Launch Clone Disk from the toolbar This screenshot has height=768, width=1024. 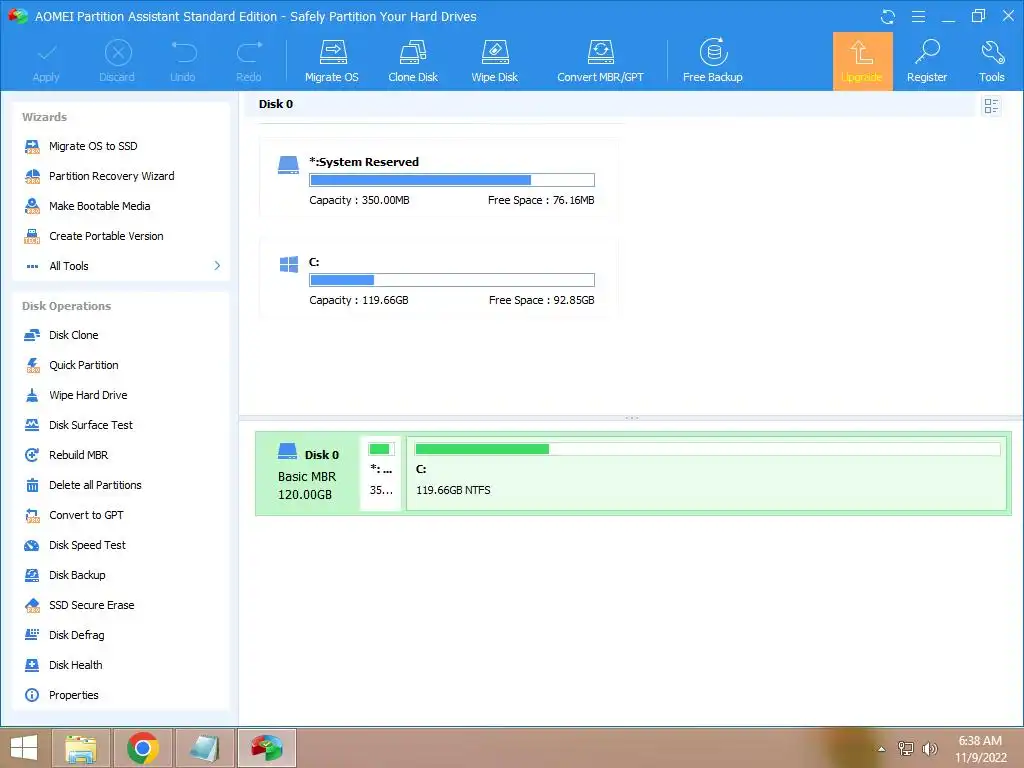point(413,61)
